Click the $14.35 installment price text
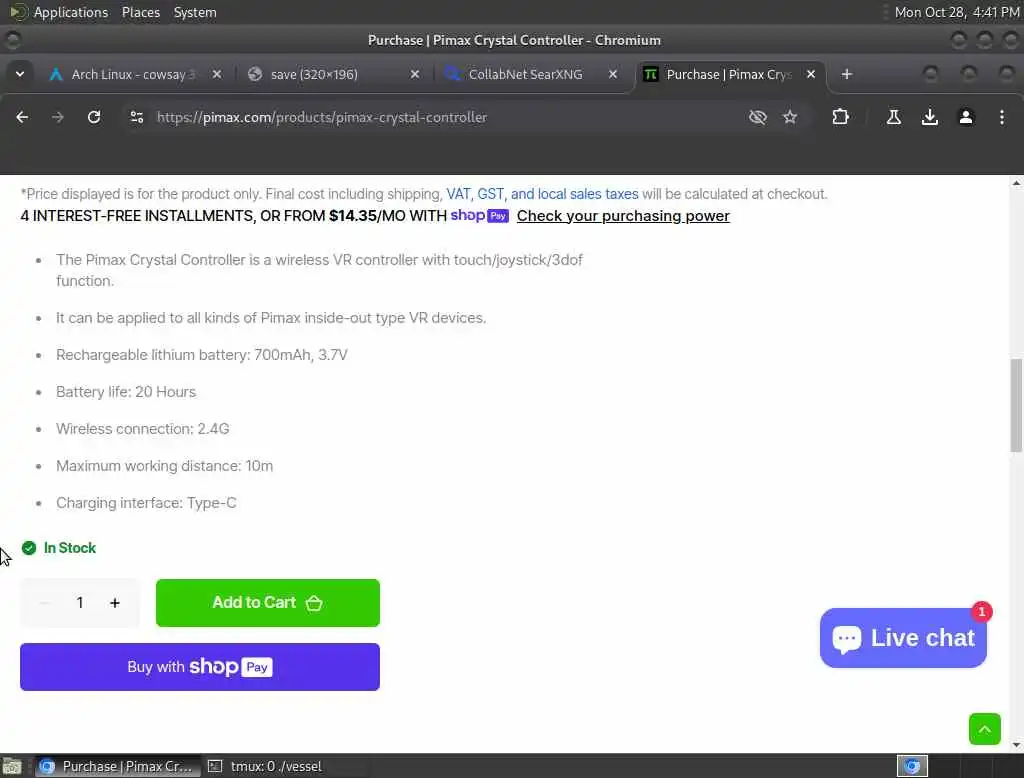This screenshot has height=778, width=1024. (x=353, y=216)
